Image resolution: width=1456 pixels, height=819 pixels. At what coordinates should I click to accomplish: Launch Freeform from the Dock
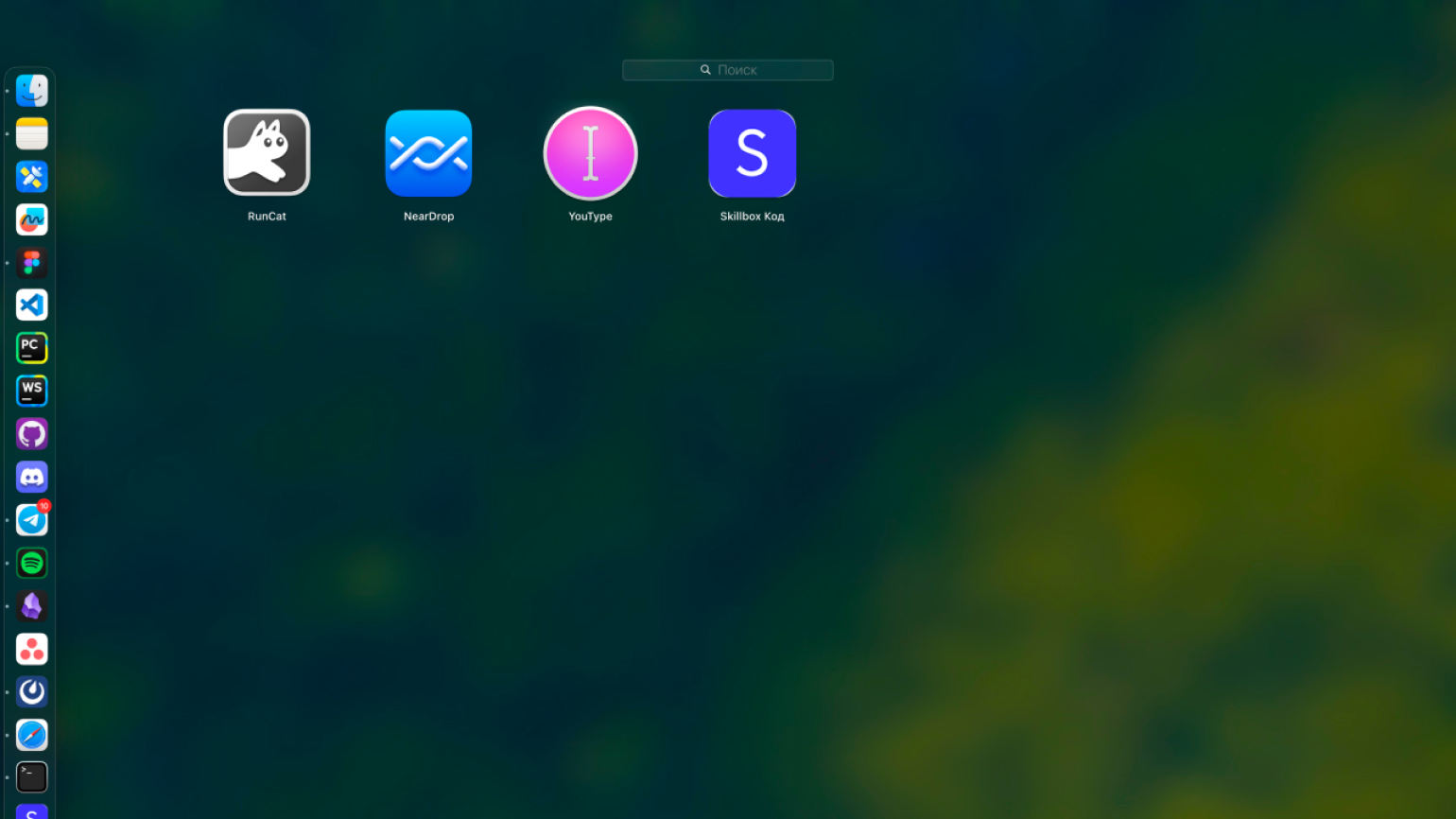(32, 219)
